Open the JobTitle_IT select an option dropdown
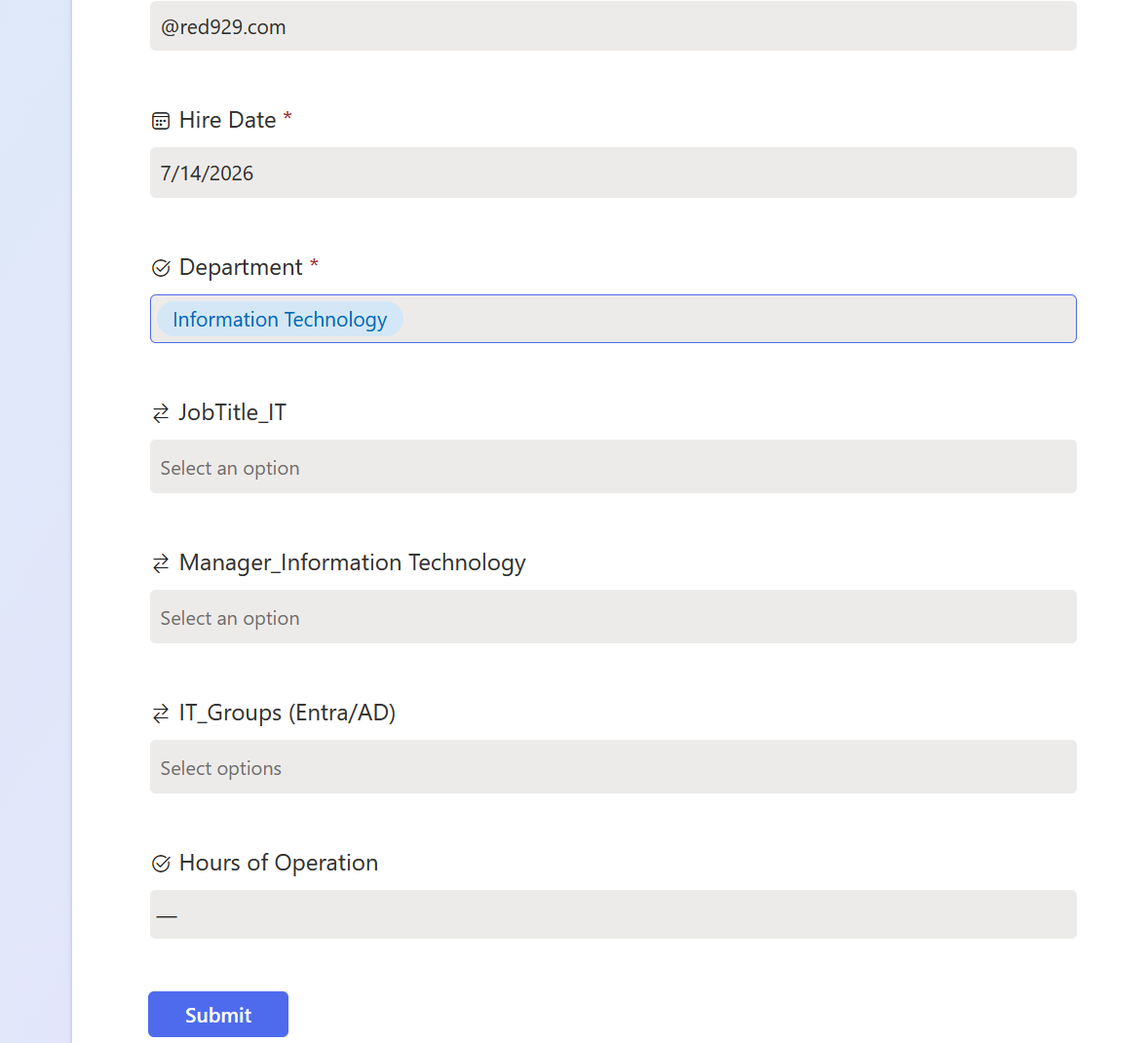The image size is (1148, 1043). pos(613,467)
